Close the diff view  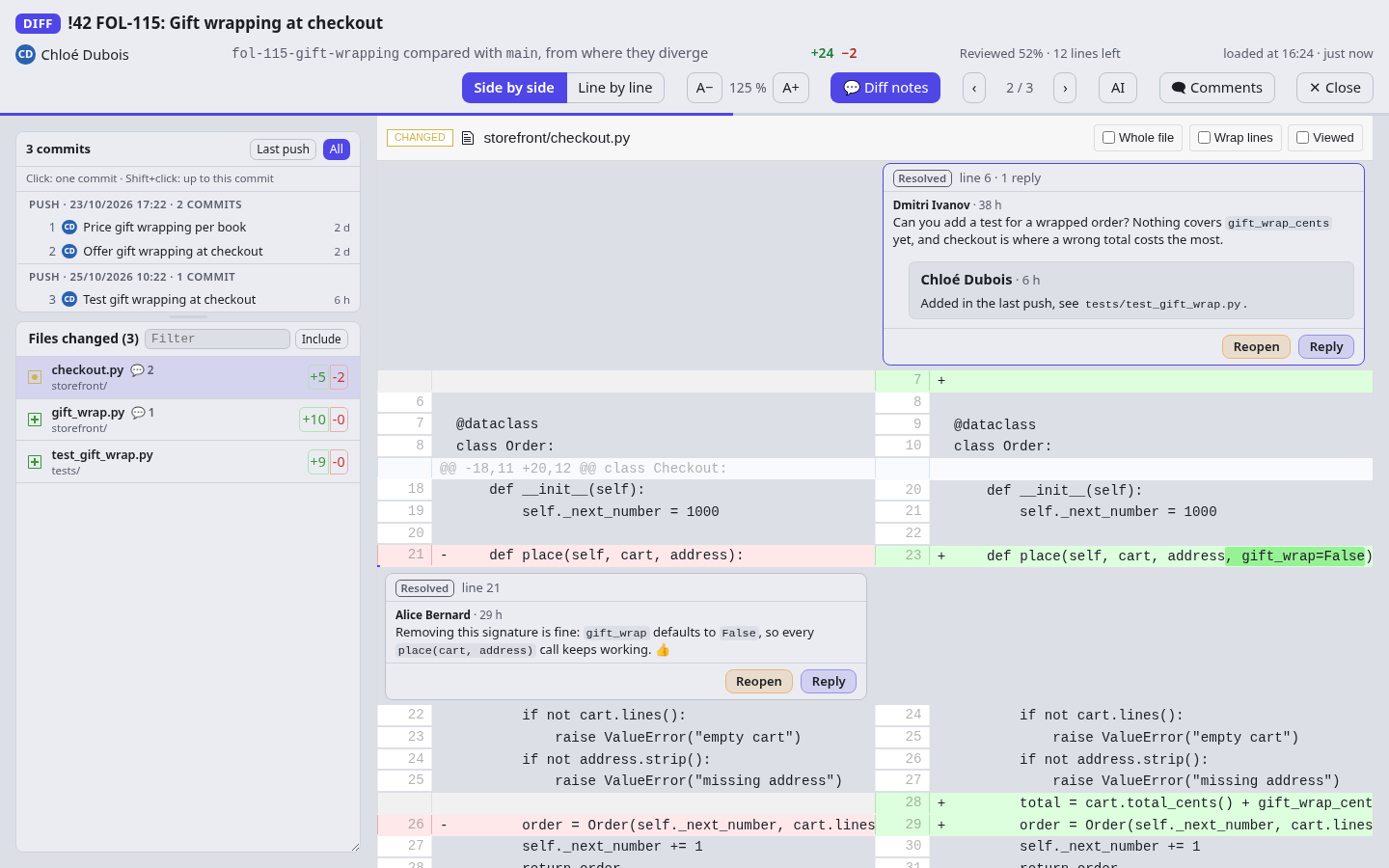[x=1335, y=88]
